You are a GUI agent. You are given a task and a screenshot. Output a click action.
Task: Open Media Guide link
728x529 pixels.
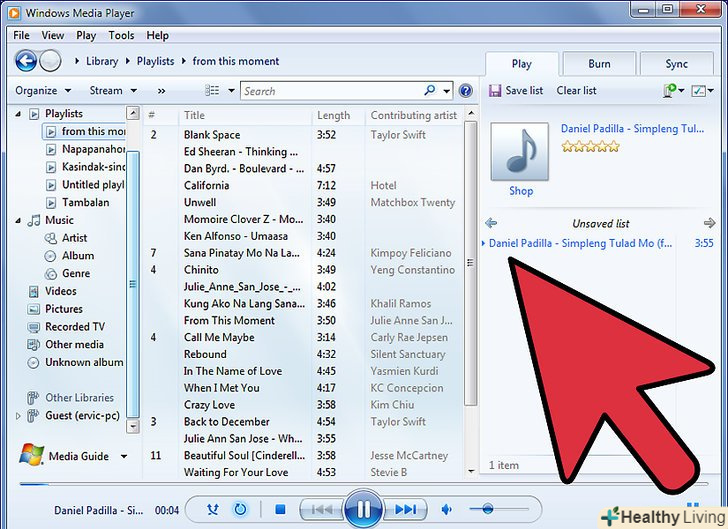79,456
